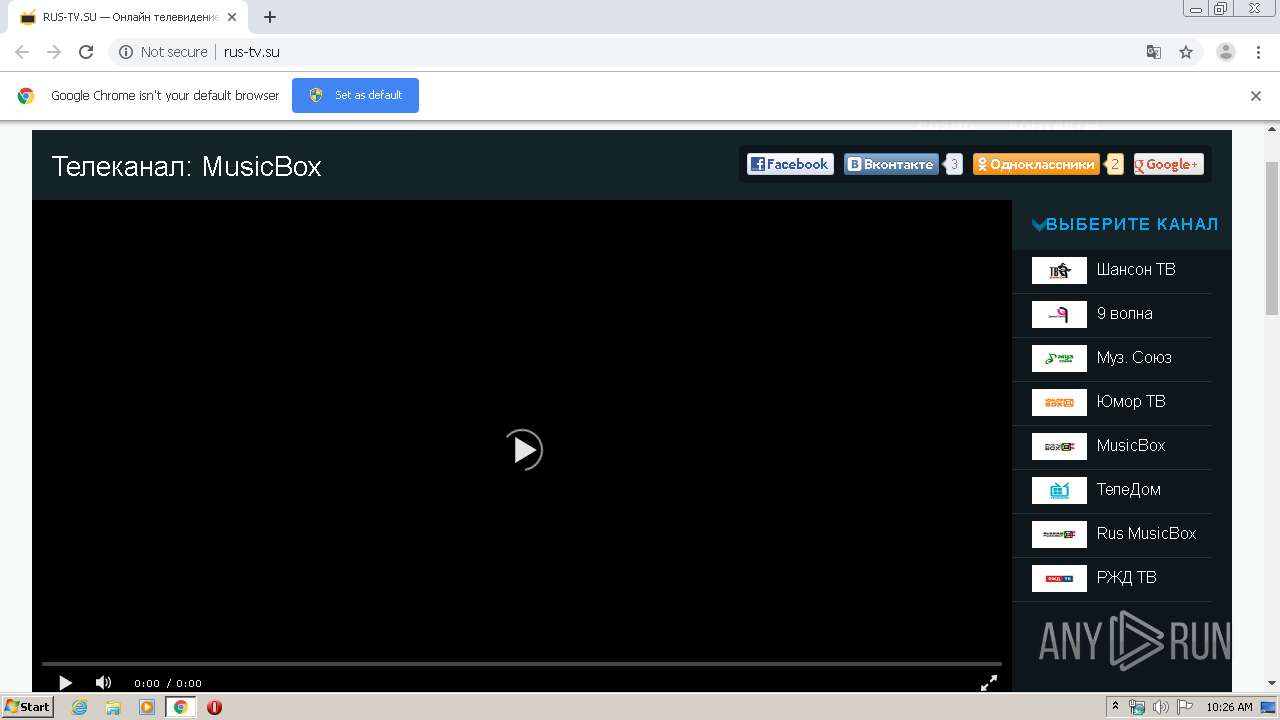Click the Вконтакте share counter 3
Screen dimensions: 1280x720
pos(954,164)
